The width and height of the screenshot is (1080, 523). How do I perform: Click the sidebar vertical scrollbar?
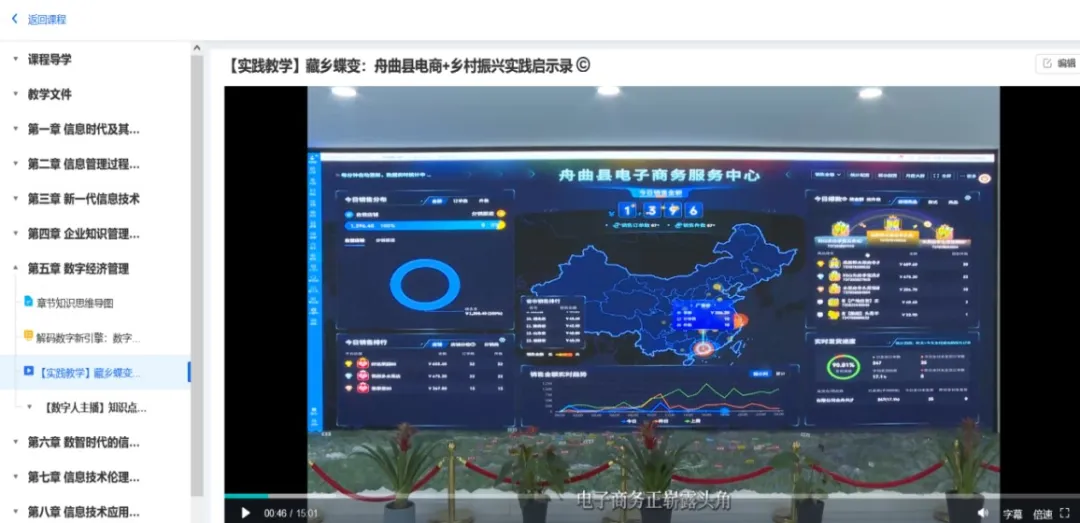[x=197, y=270]
